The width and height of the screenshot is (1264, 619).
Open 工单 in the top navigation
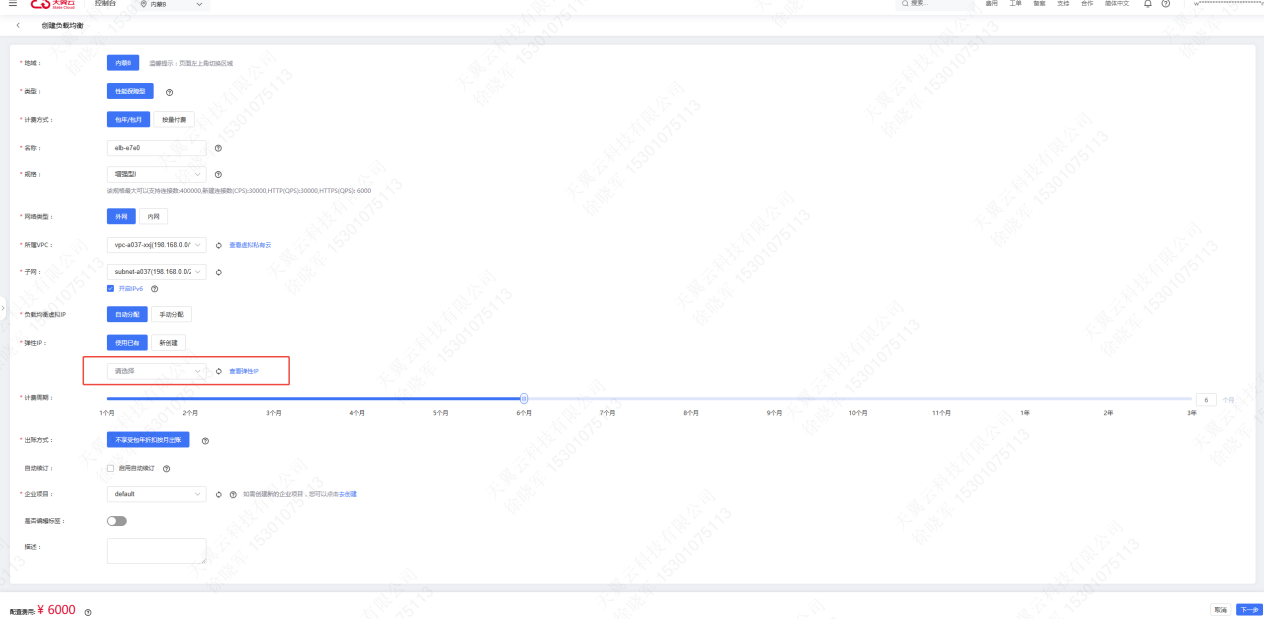[1015, 4]
